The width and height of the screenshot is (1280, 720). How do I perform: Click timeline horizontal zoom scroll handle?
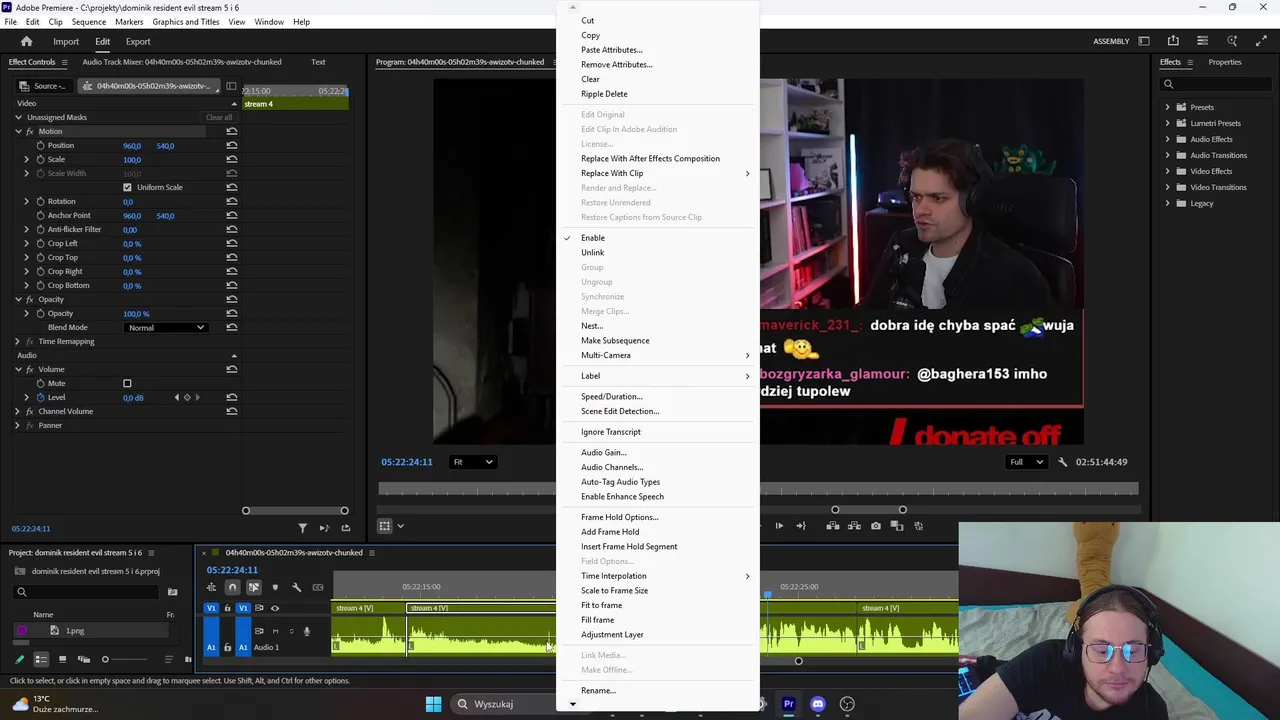coord(798,661)
